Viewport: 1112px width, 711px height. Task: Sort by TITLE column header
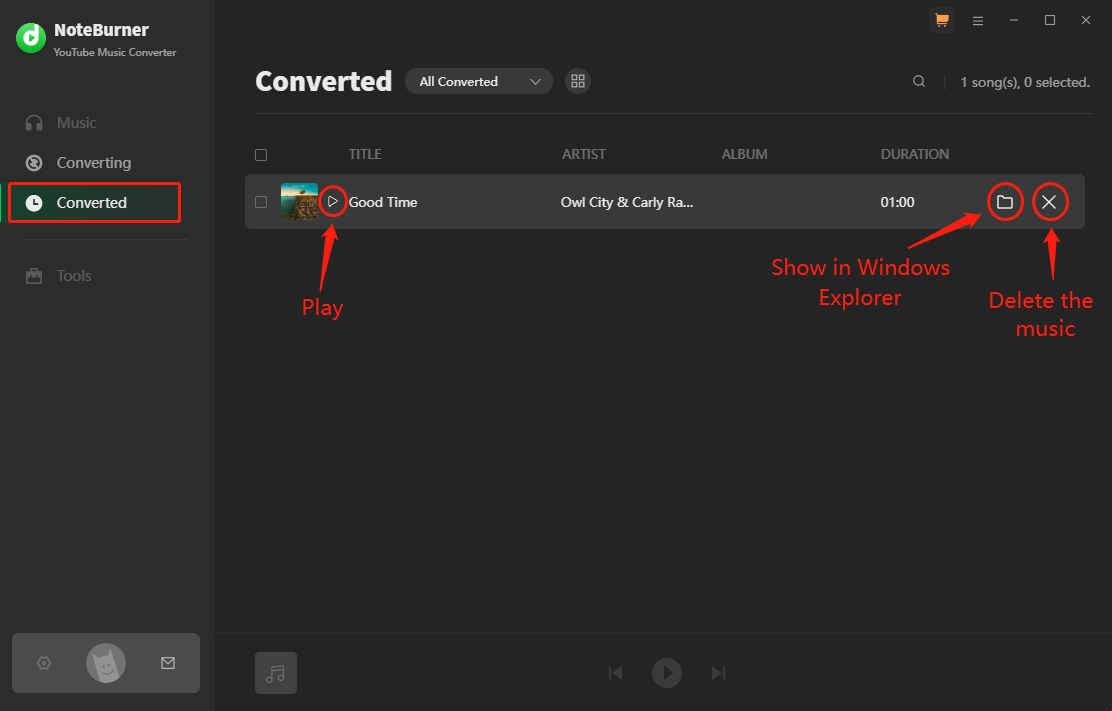click(x=365, y=155)
